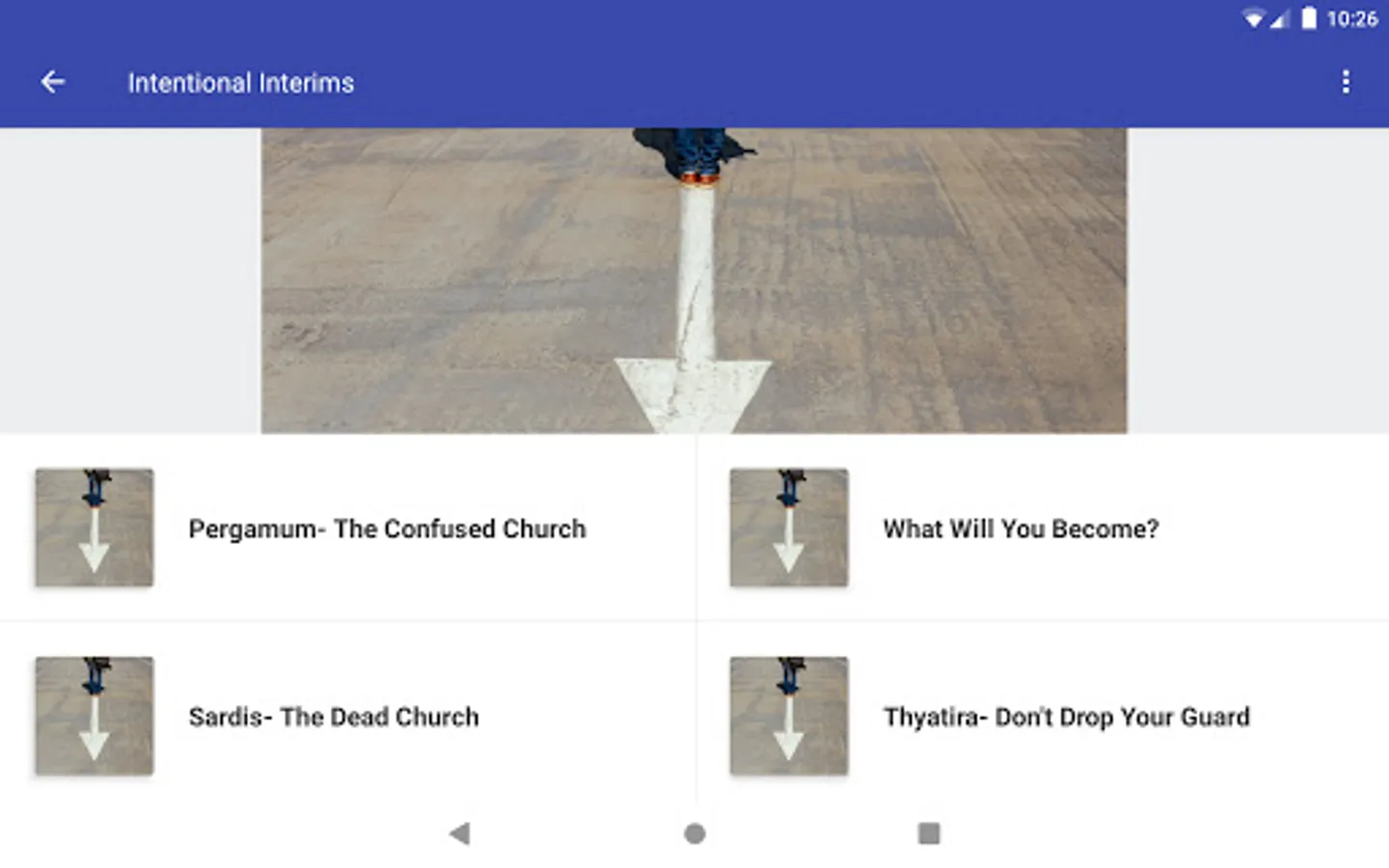Open the three-dot overflow menu
This screenshot has height=868, width=1389.
click(x=1346, y=82)
